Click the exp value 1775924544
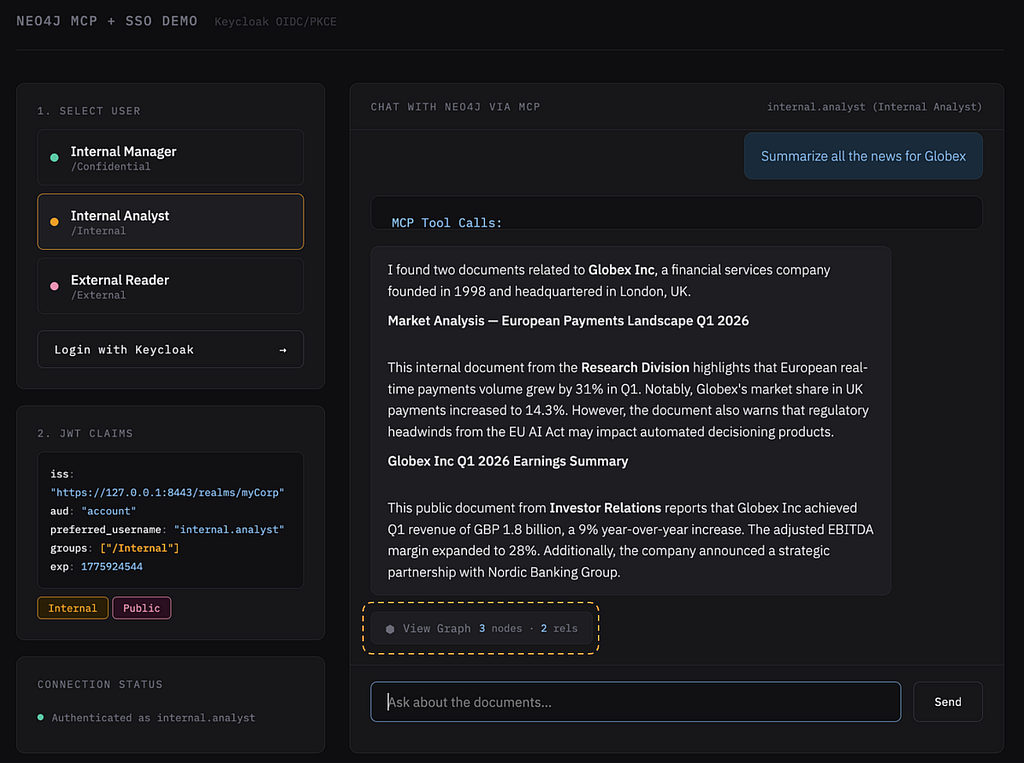Image resolution: width=1024 pixels, height=763 pixels. coord(112,567)
